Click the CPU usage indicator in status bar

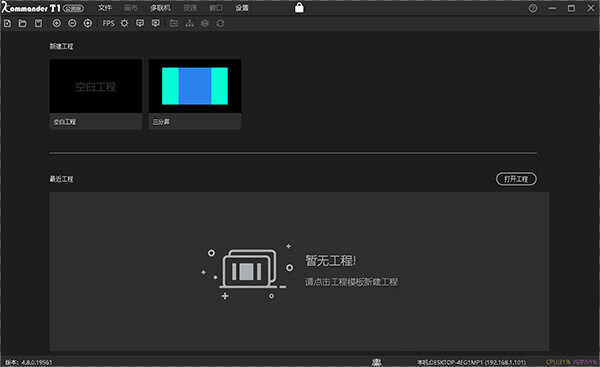point(559,362)
